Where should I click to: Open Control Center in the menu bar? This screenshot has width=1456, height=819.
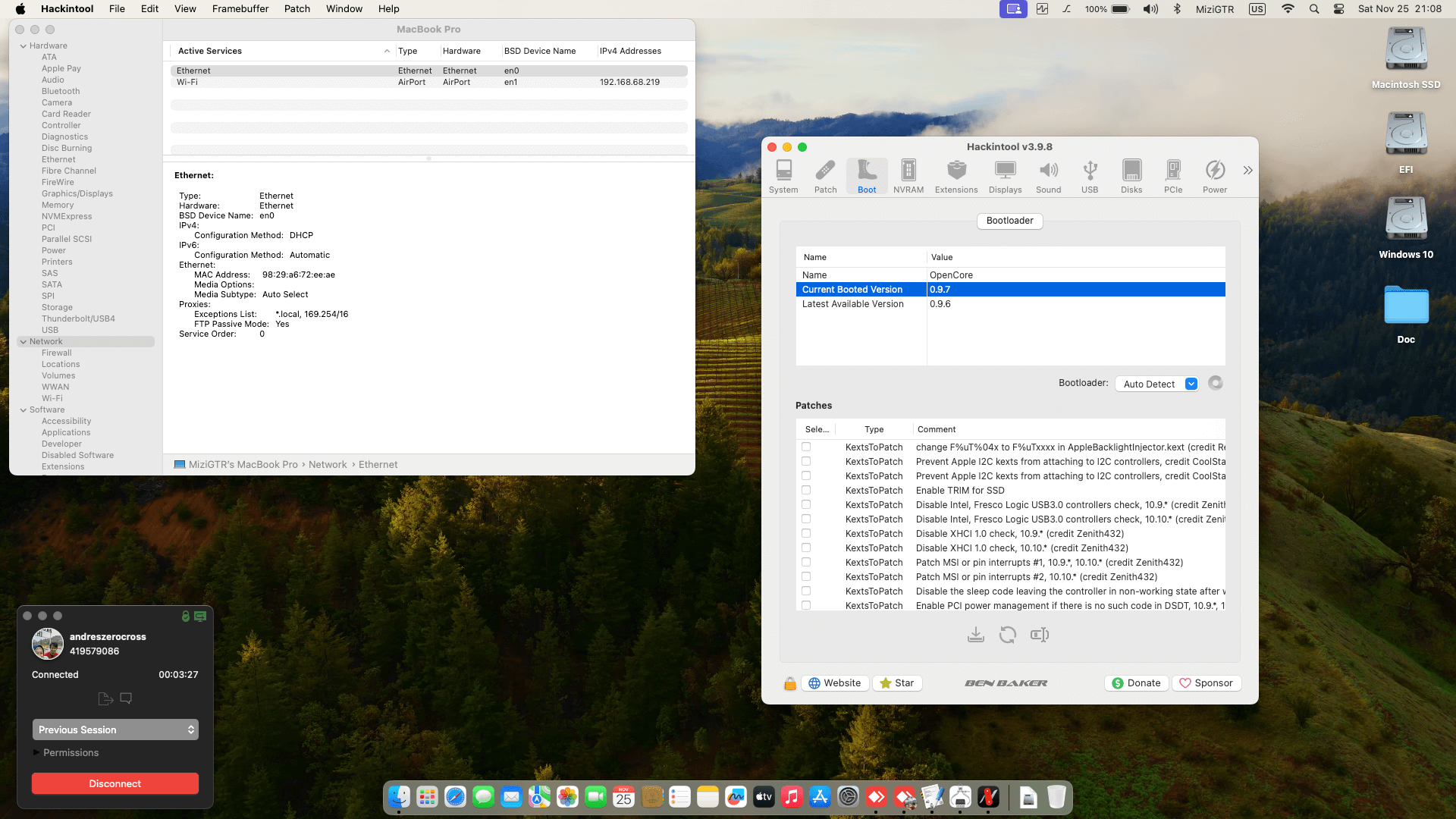pyautogui.click(x=1339, y=9)
